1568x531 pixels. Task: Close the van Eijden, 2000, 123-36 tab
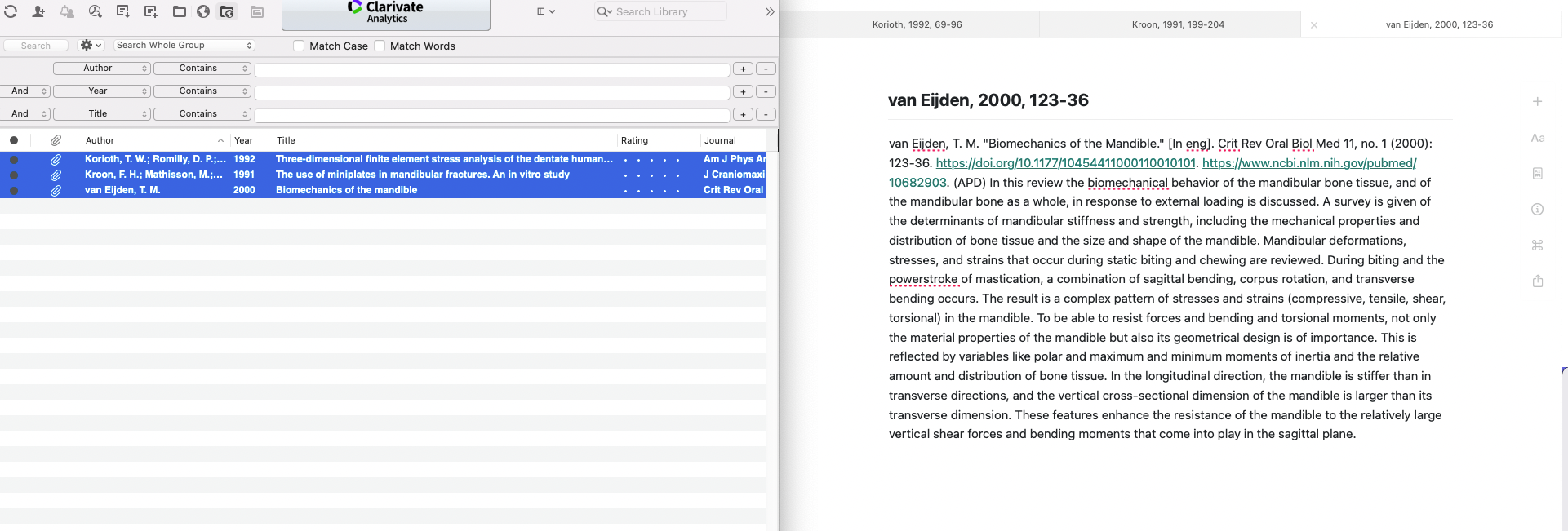(x=1314, y=25)
